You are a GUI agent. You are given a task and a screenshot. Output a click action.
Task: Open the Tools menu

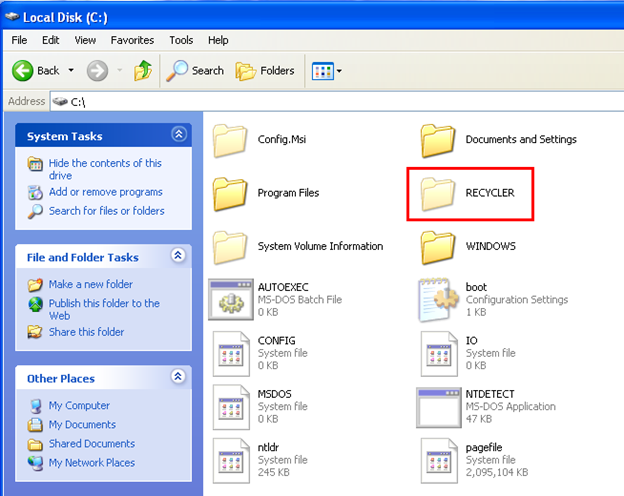tap(181, 40)
